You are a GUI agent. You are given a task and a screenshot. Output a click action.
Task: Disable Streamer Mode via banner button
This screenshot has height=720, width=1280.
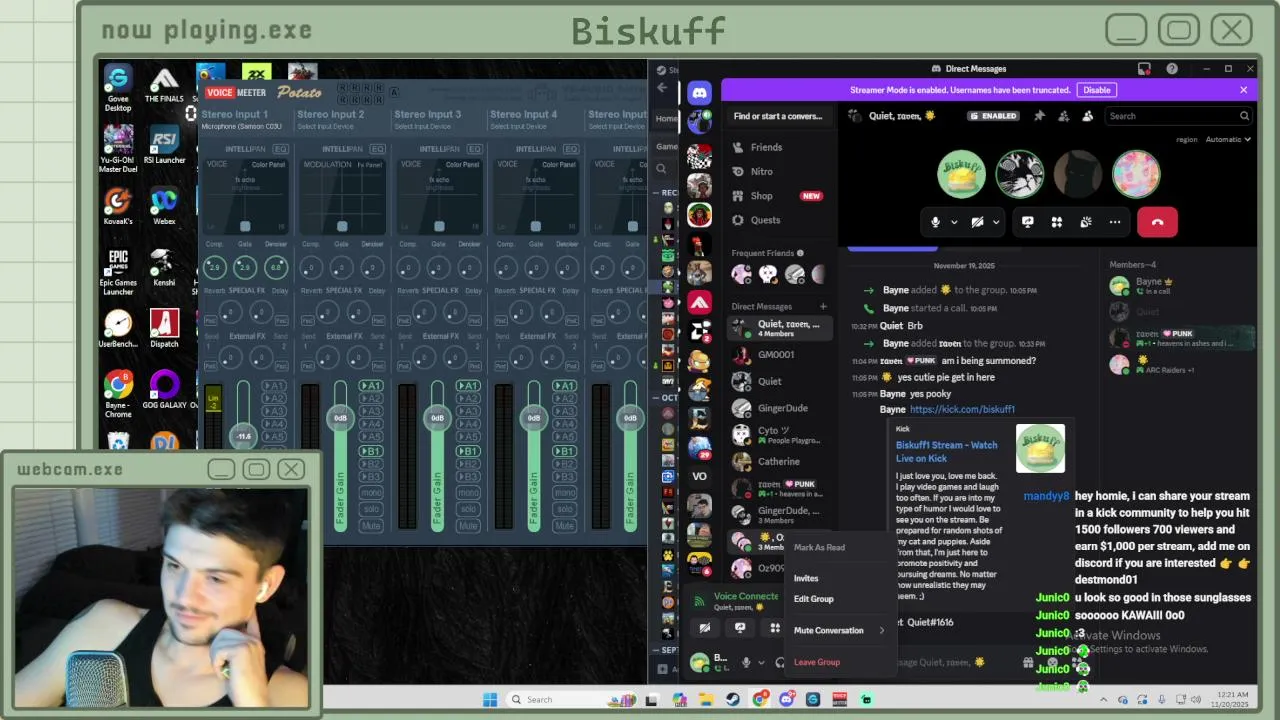(x=1097, y=90)
